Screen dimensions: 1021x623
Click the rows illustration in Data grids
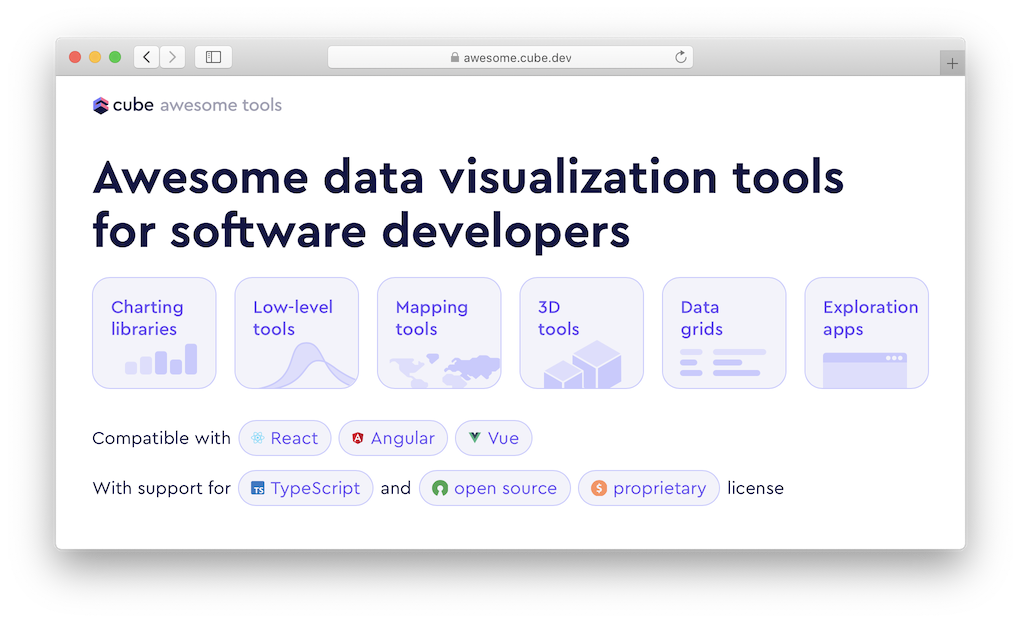723,363
